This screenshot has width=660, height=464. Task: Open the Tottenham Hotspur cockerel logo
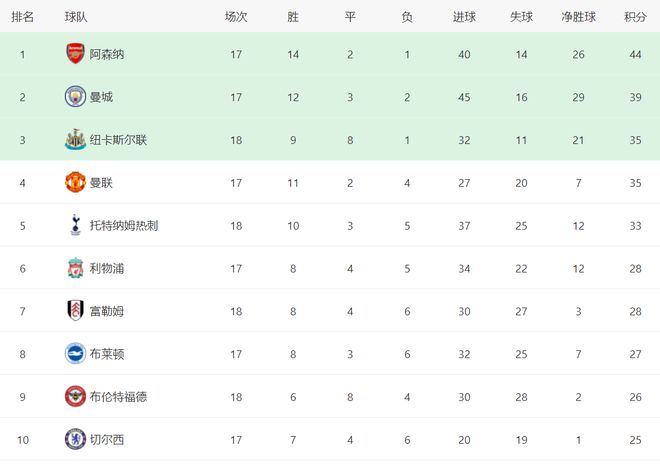[x=75, y=225]
